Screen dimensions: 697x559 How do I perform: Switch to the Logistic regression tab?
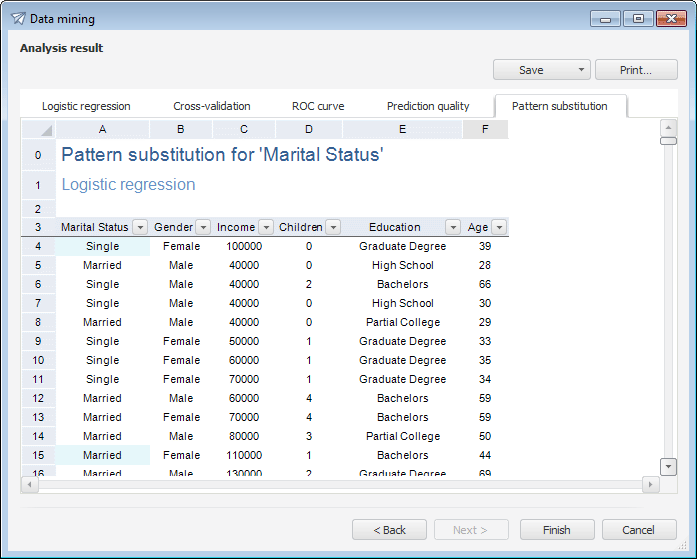pos(86,106)
